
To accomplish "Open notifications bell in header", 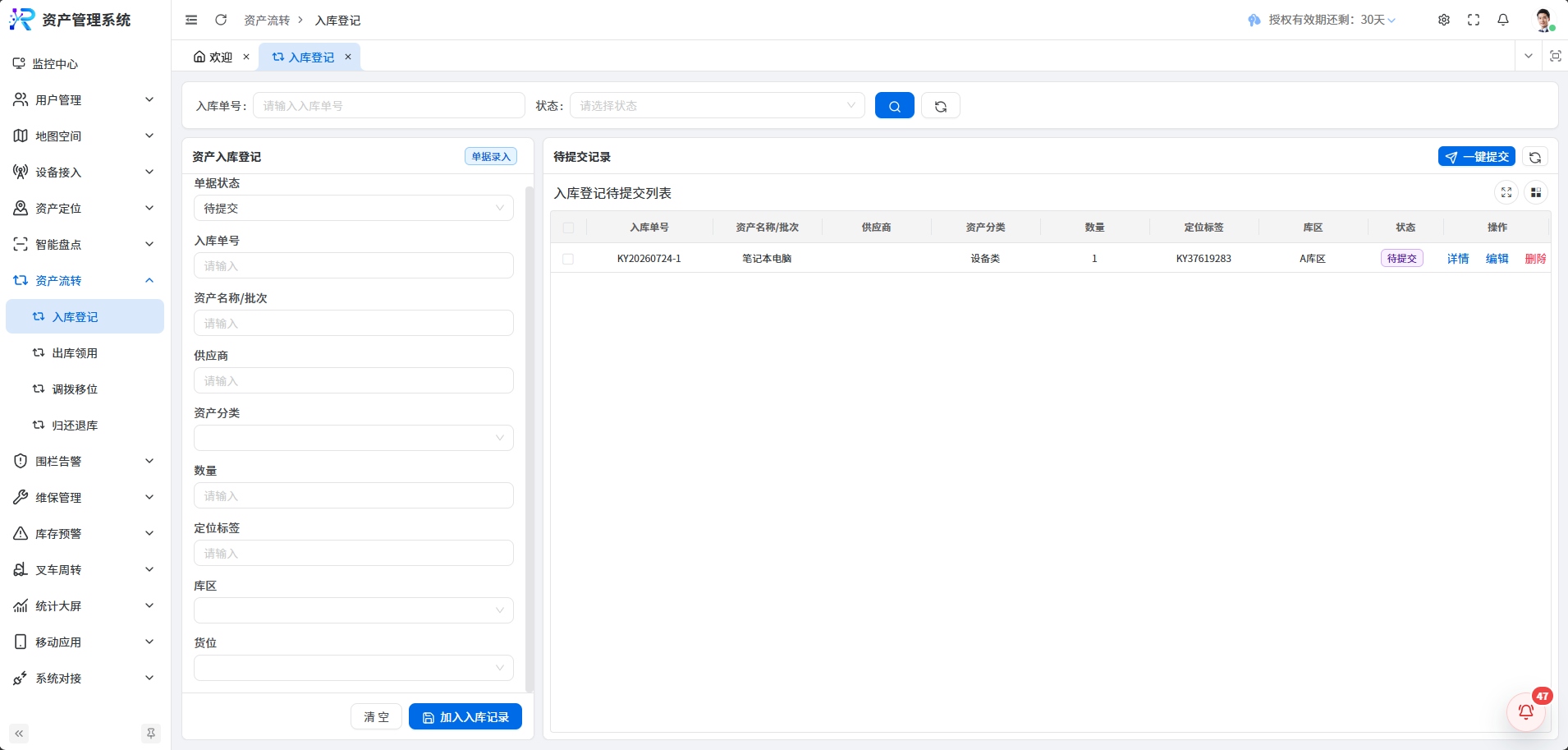I will (1503, 20).
